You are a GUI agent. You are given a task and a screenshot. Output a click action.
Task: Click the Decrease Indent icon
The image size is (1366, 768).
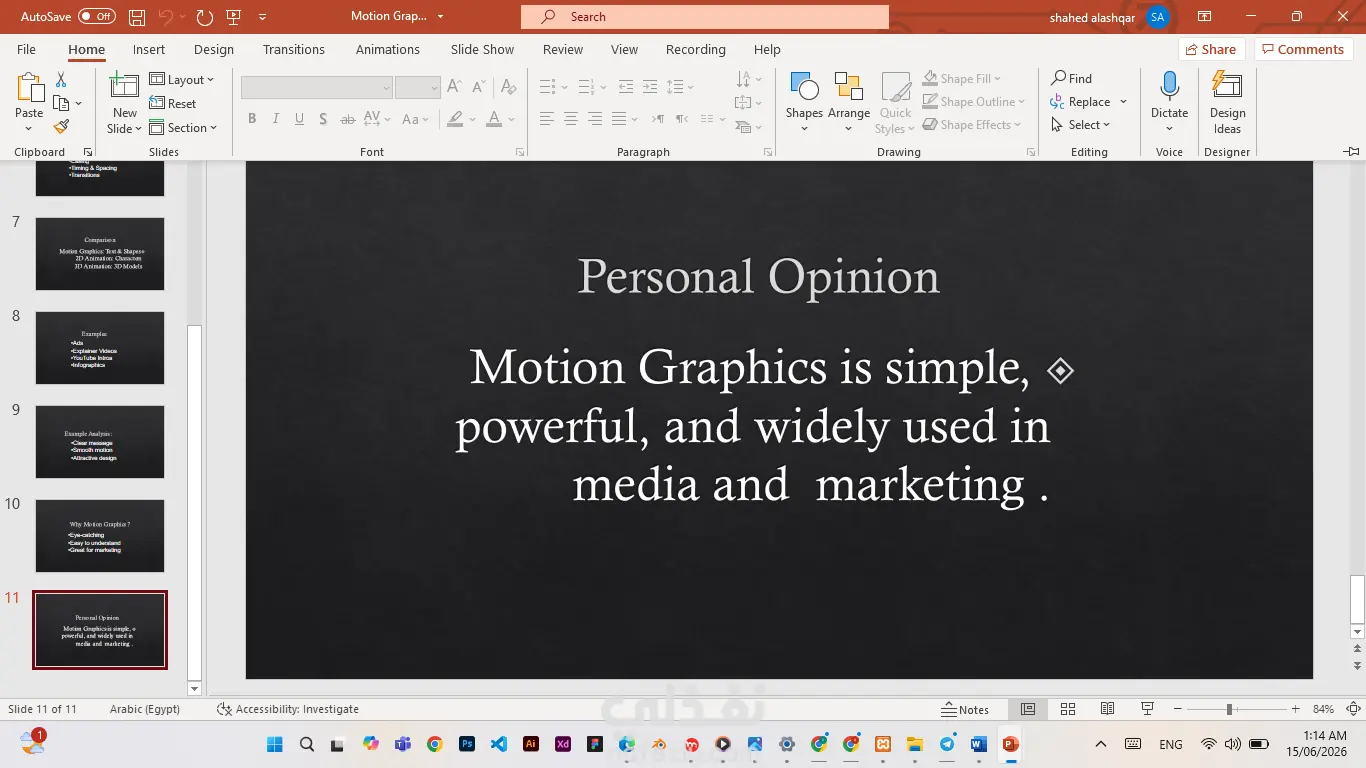pos(626,87)
